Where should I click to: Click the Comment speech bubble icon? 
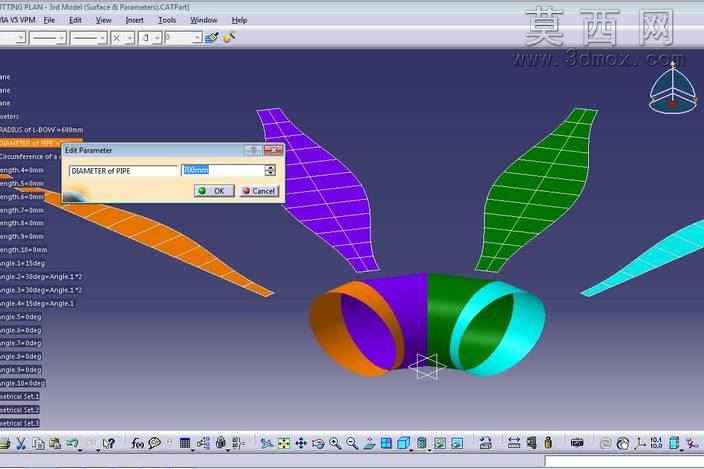(x=154, y=443)
